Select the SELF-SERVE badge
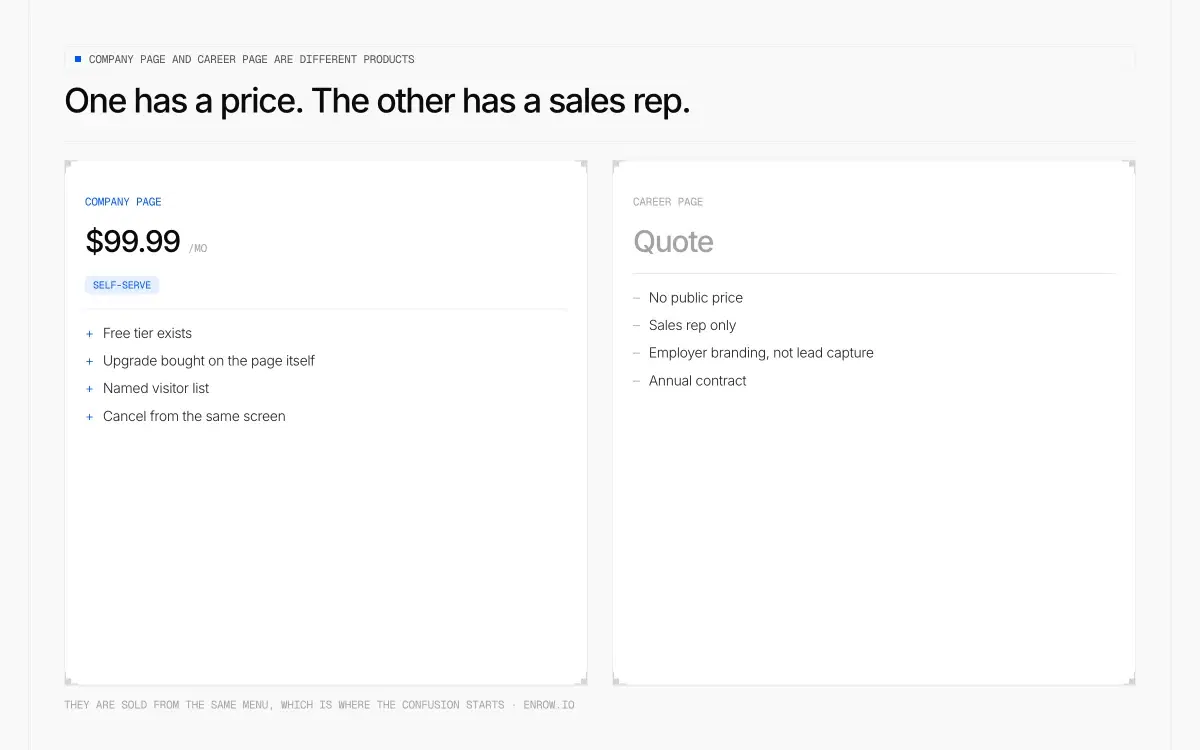1200x750 pixels. 122,285
